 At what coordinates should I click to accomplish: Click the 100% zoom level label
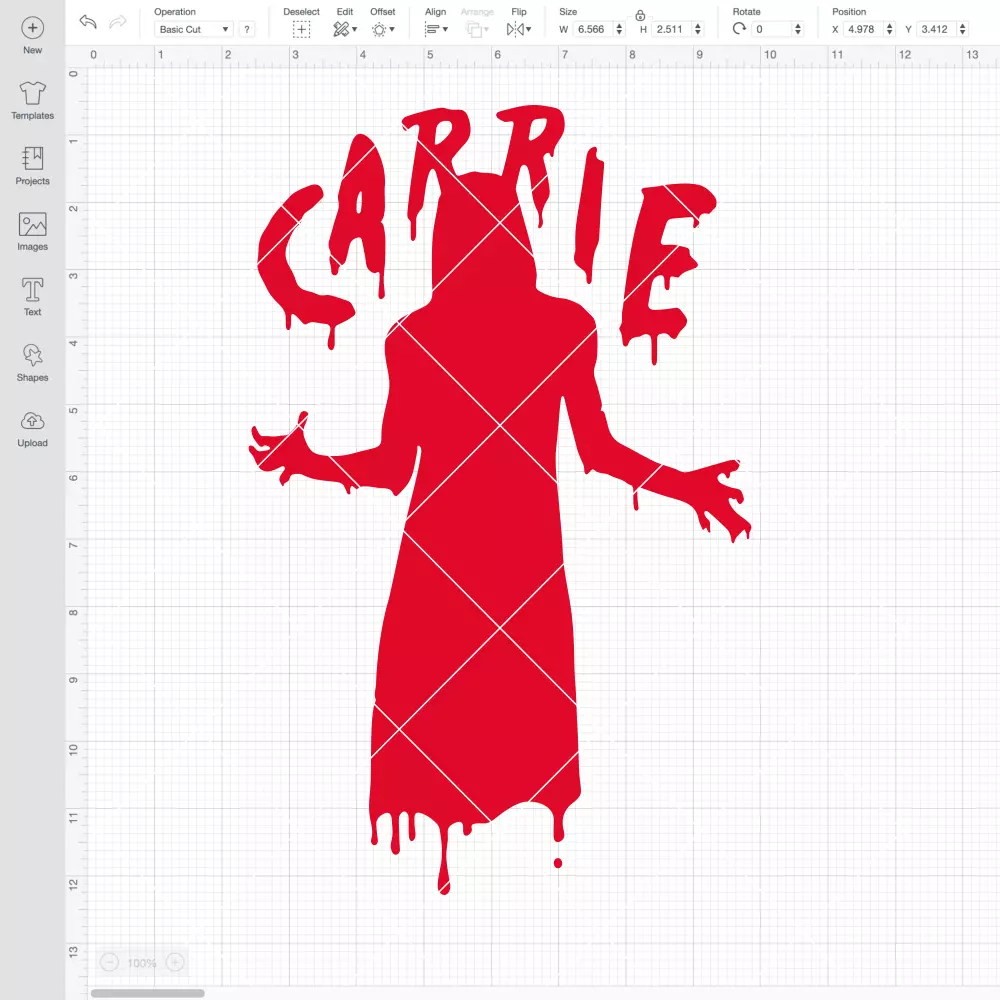coord(142,963)
